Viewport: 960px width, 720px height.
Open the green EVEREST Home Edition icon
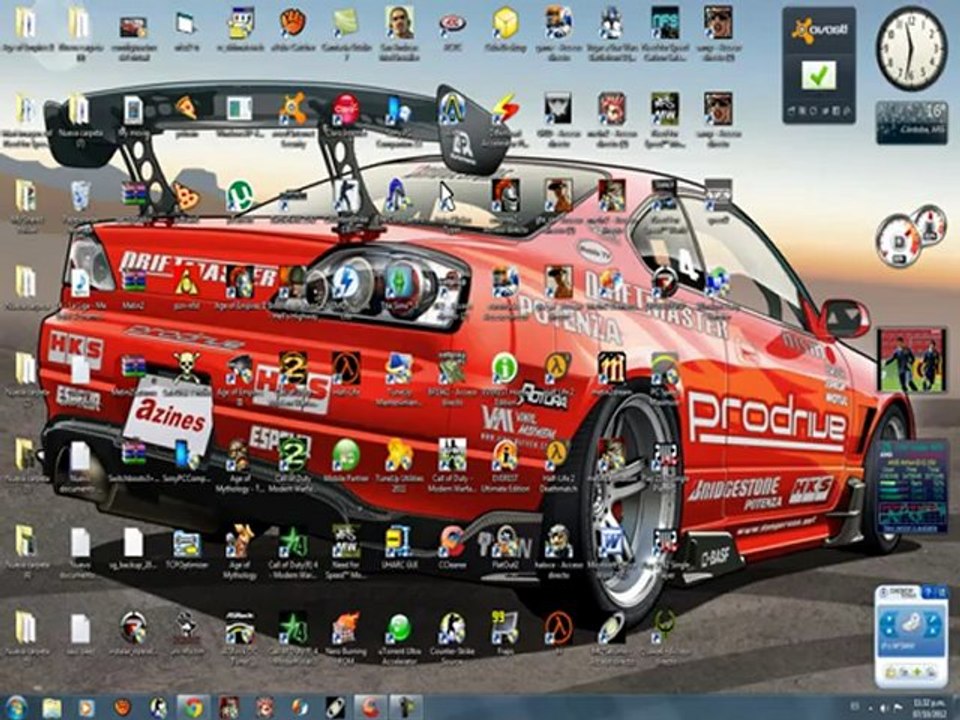pos(505,367)
